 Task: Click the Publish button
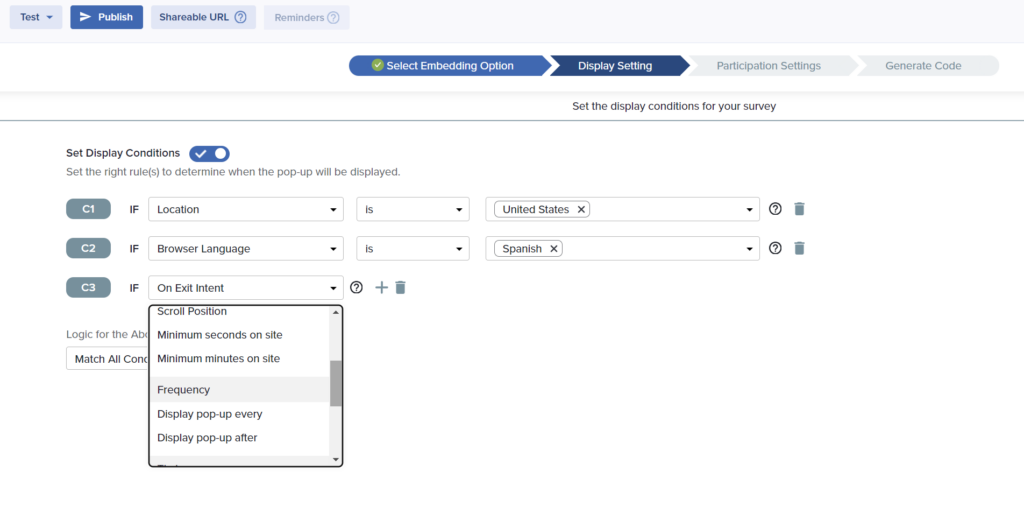pyautogui.click(x=106, y=17)
